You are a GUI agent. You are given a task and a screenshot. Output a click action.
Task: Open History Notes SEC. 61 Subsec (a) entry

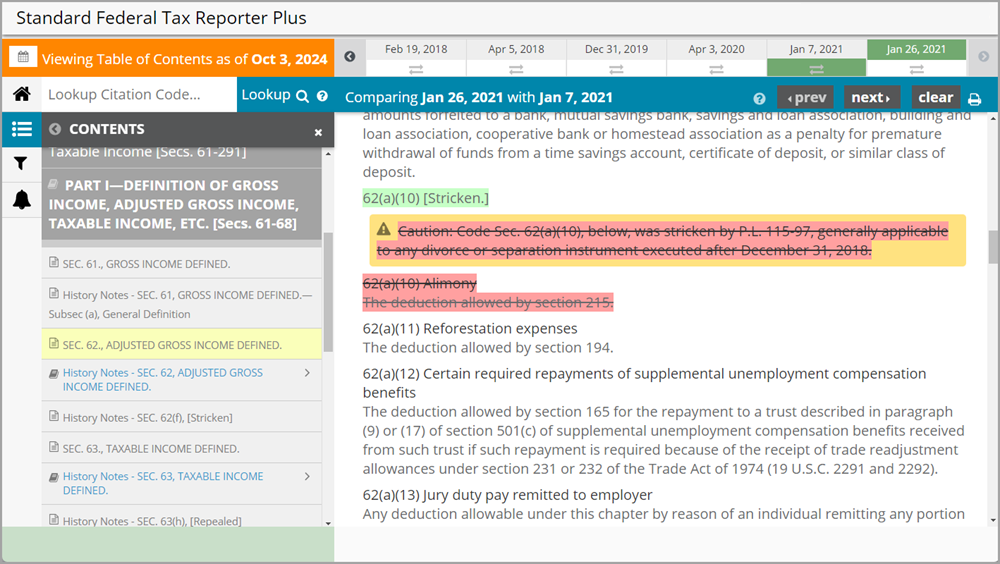(x=182, y=304)
